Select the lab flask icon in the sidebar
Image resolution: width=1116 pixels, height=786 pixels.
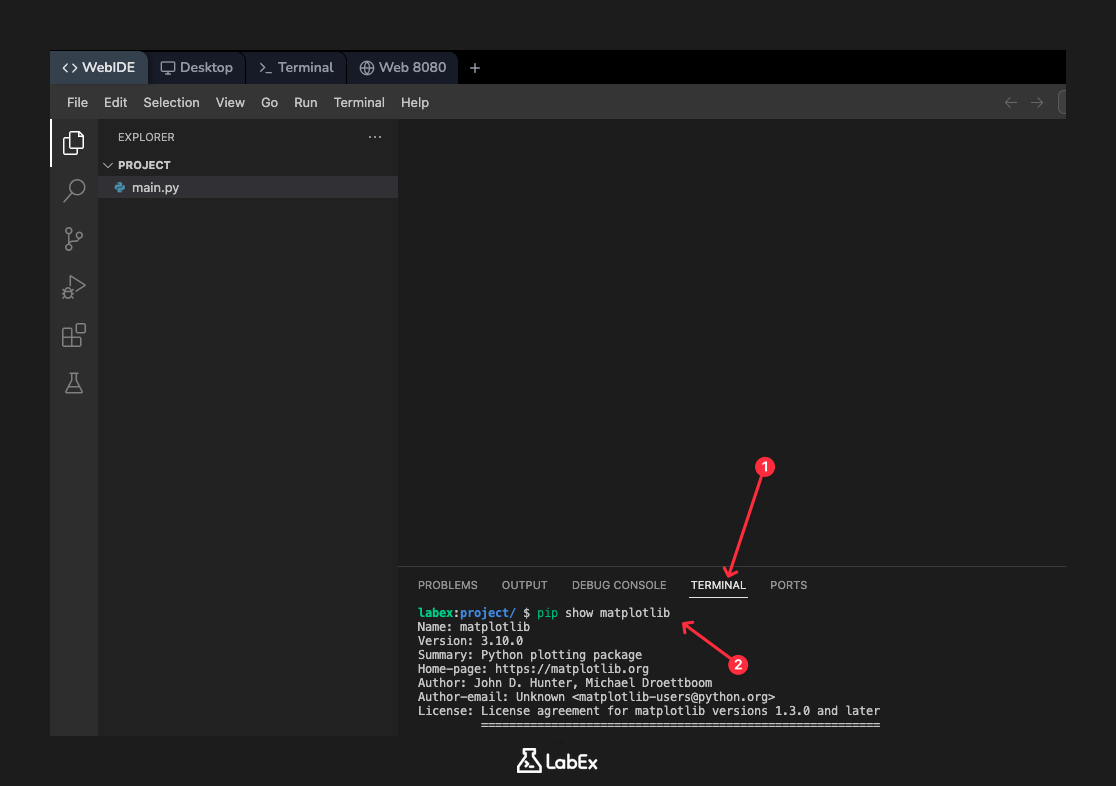(x=73, y=383)
